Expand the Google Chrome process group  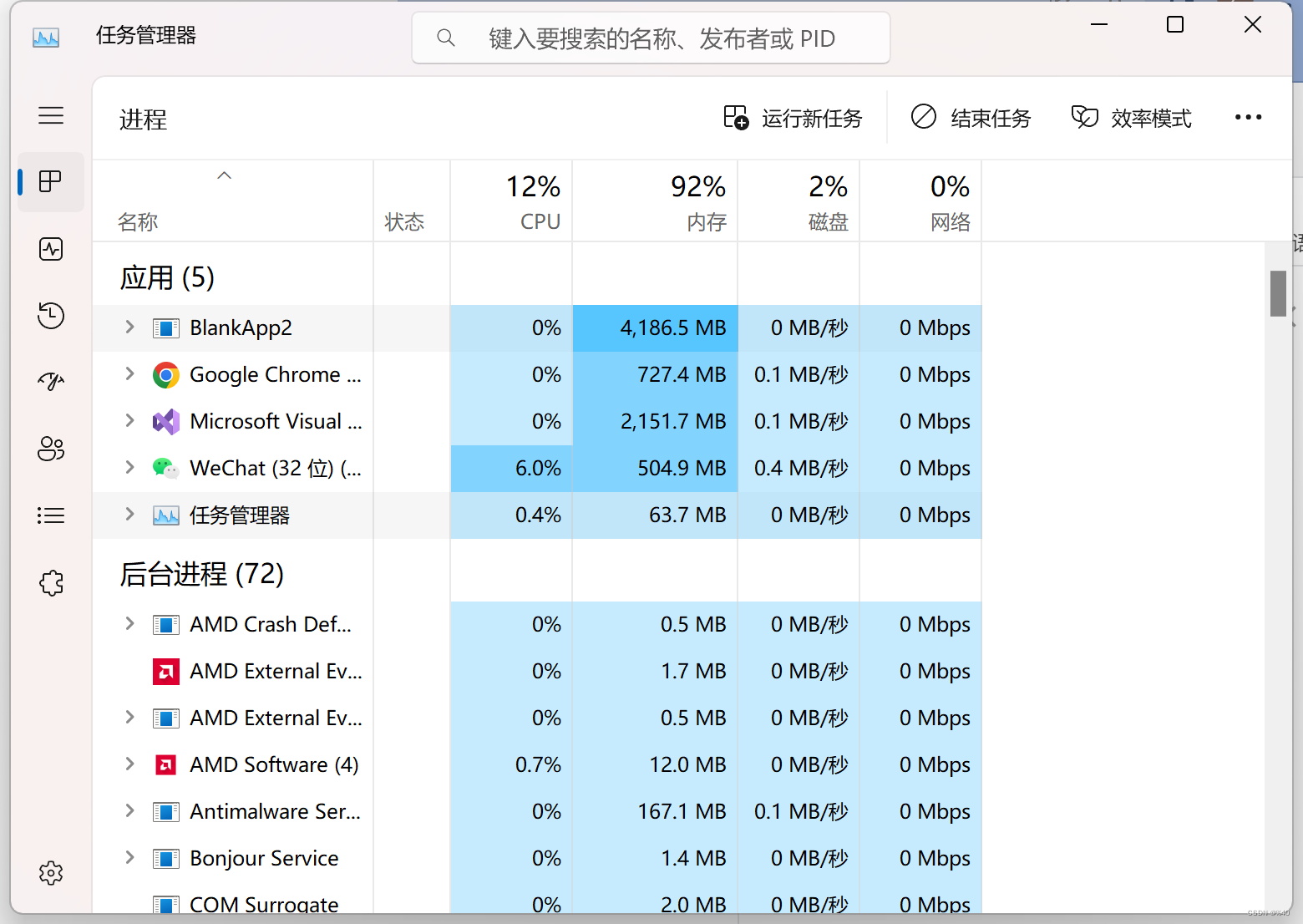[x=129, y=373]
